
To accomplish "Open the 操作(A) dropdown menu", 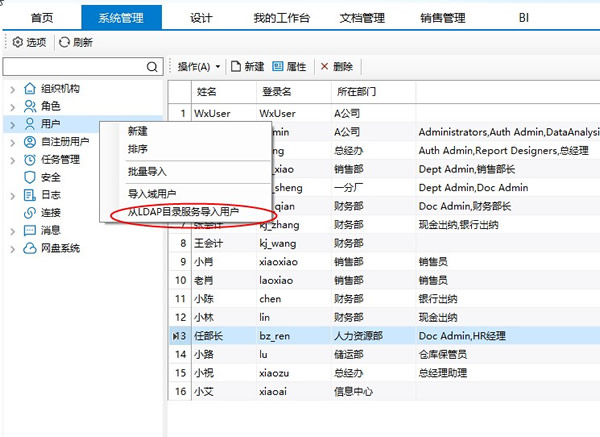I will coord(199,67).
